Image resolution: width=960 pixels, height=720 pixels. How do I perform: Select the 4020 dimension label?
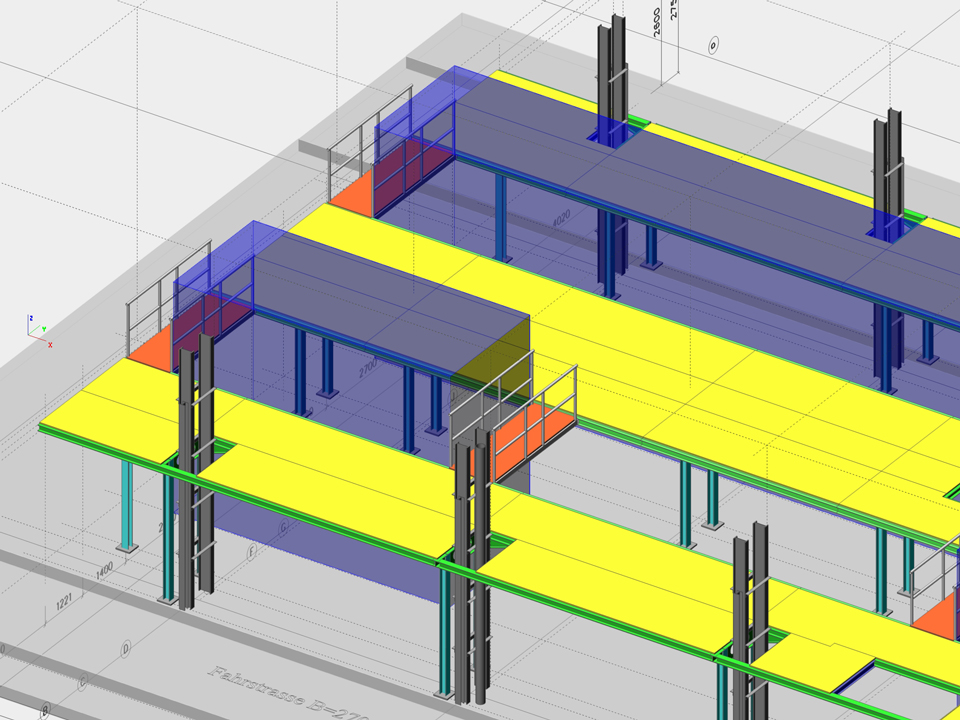click(x=561, y=220)
